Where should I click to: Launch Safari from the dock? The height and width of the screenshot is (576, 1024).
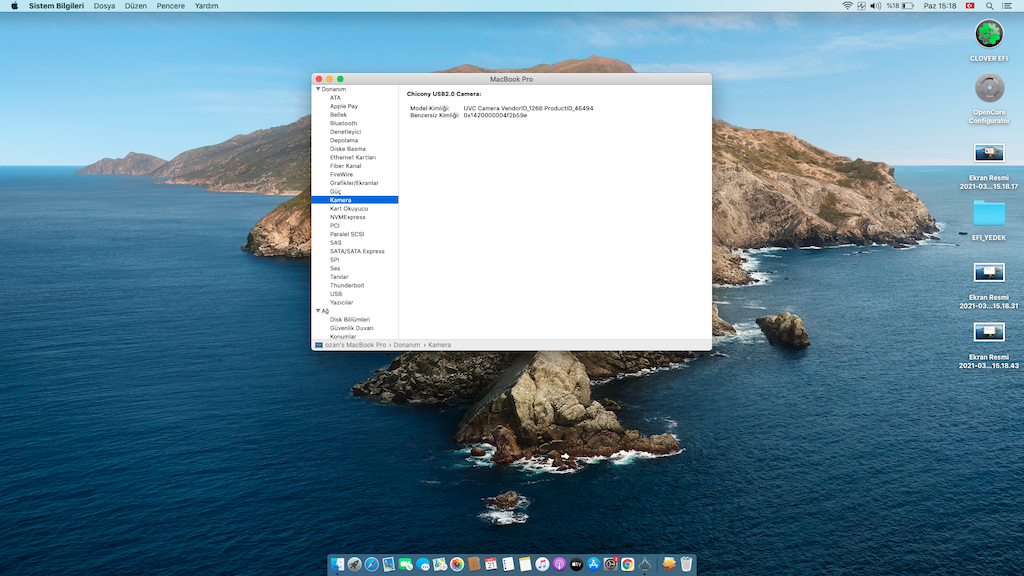(372, 565)
